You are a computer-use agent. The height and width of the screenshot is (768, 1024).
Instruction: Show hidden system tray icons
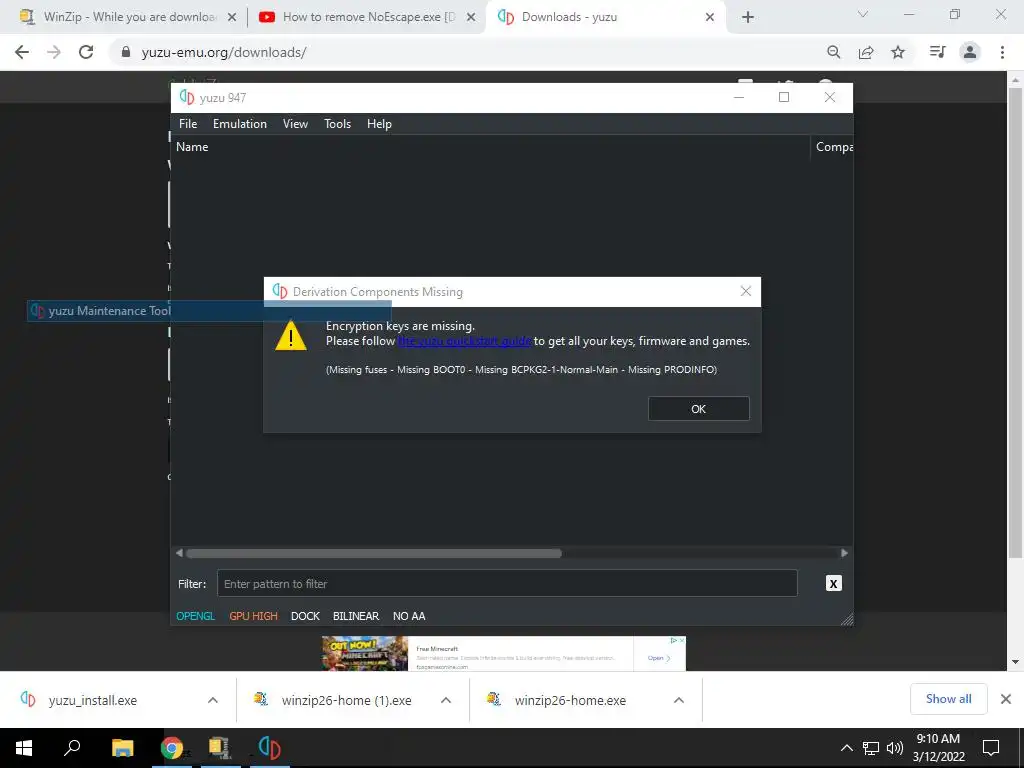click(x=846, y=748)
